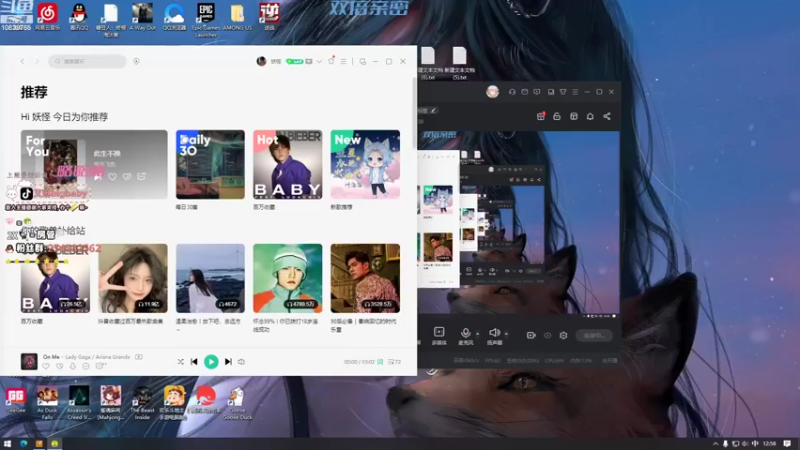Play next on the For You card

[x=98, y=177]
